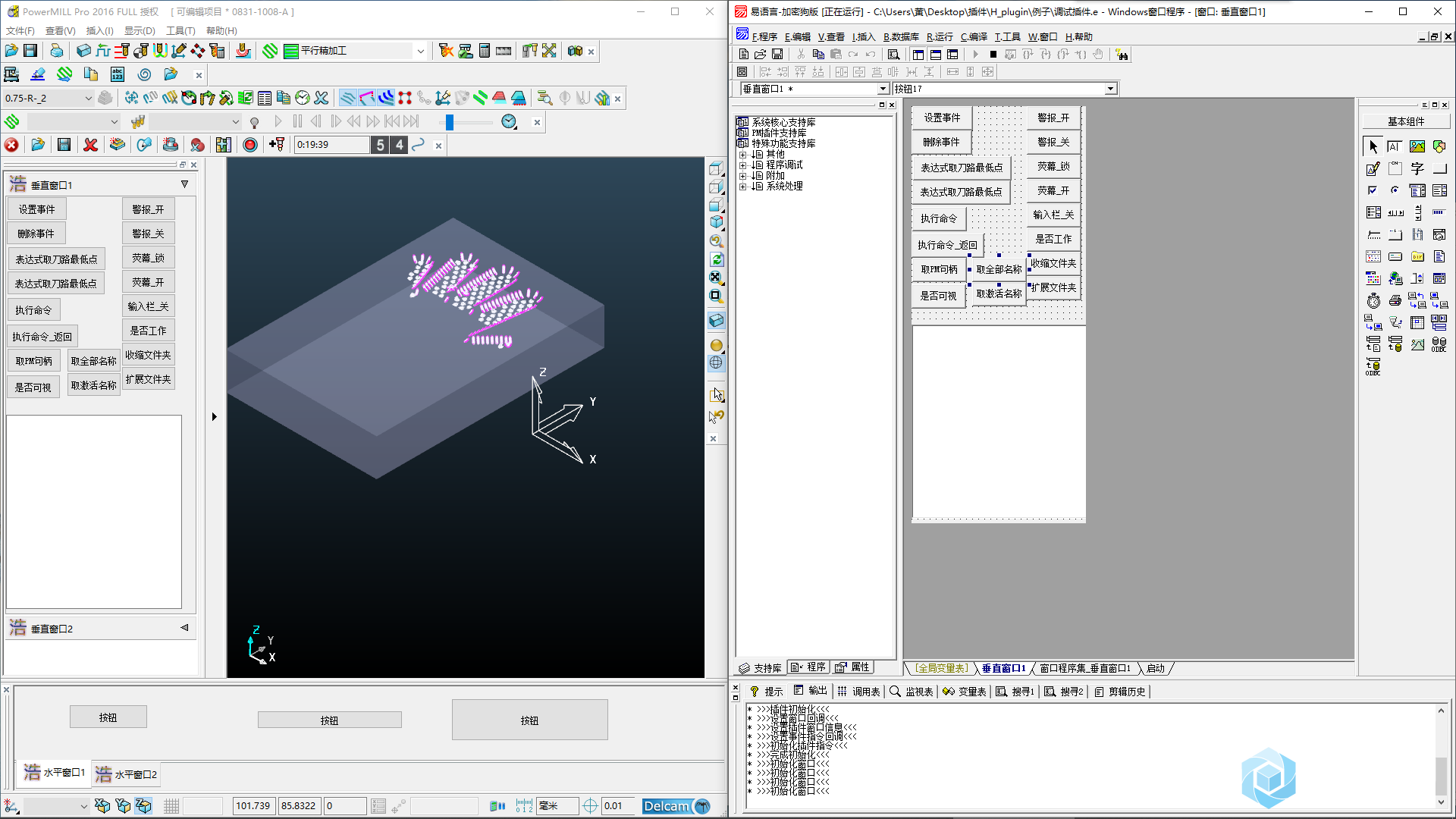Toggle EPL bottom status pane layout button
1456x819 pixels.
point(936,55)
